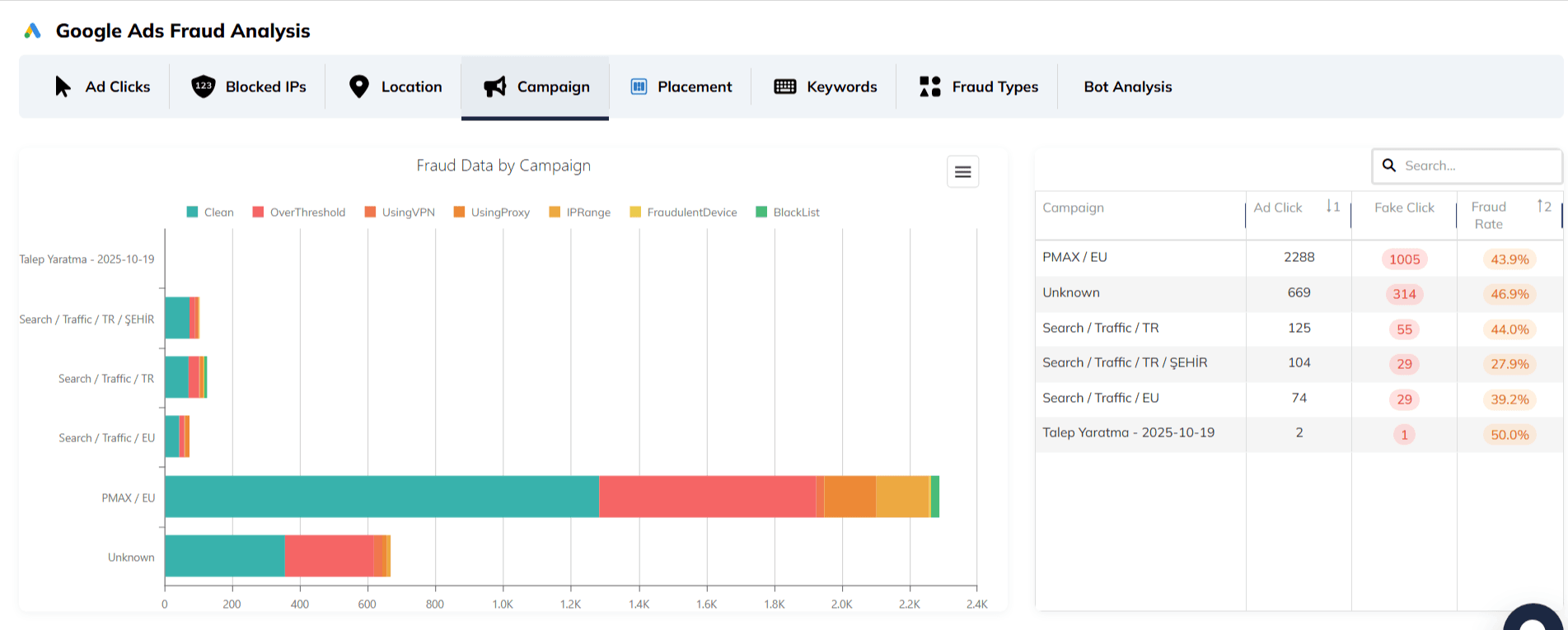
Task: Click the Google Ads logo icon
Action: tap(32, 30)
